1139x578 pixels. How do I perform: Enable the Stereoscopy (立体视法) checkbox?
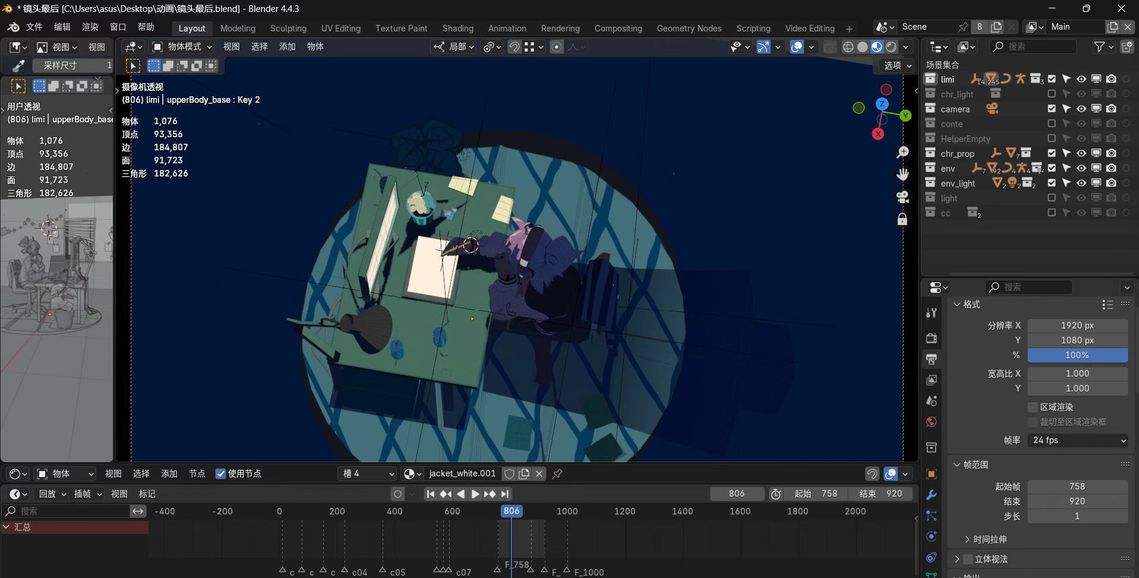(x=968, y=558)
